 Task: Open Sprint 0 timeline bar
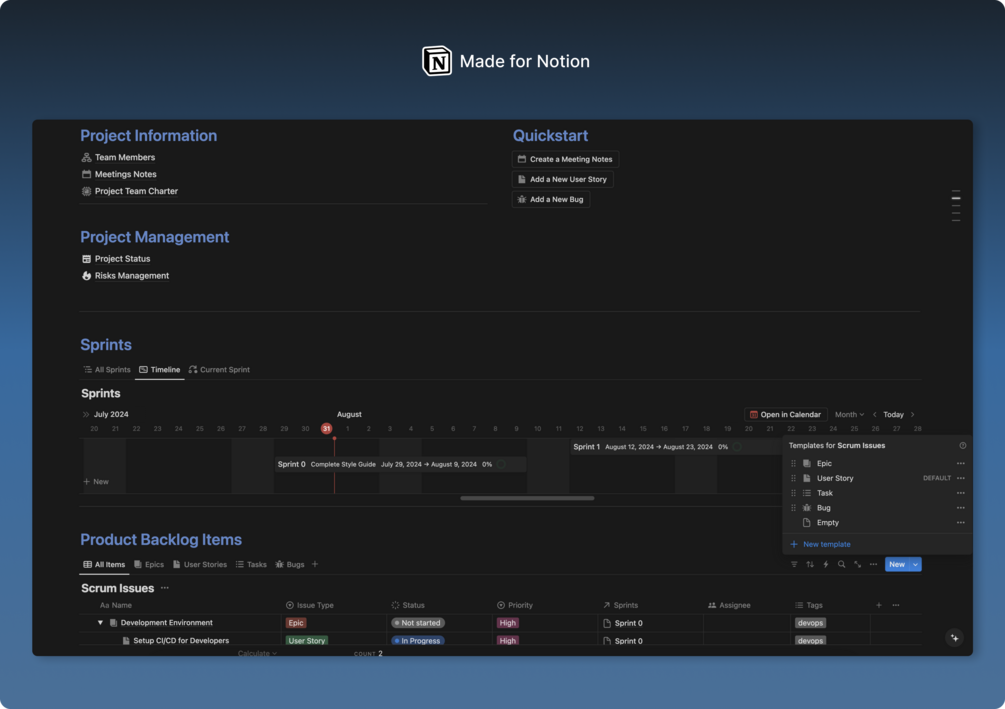(401, 464)
